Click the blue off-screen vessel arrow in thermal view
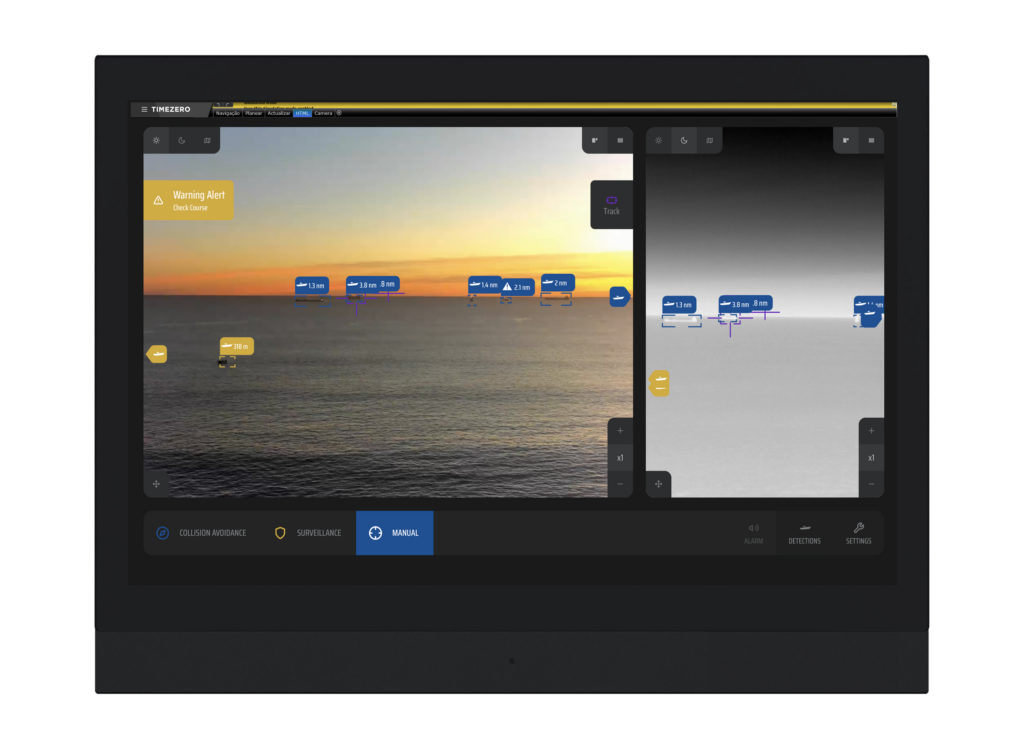The height and width of the screenshot is (748, 1024). pyautogui.click(x=871, y=316)
